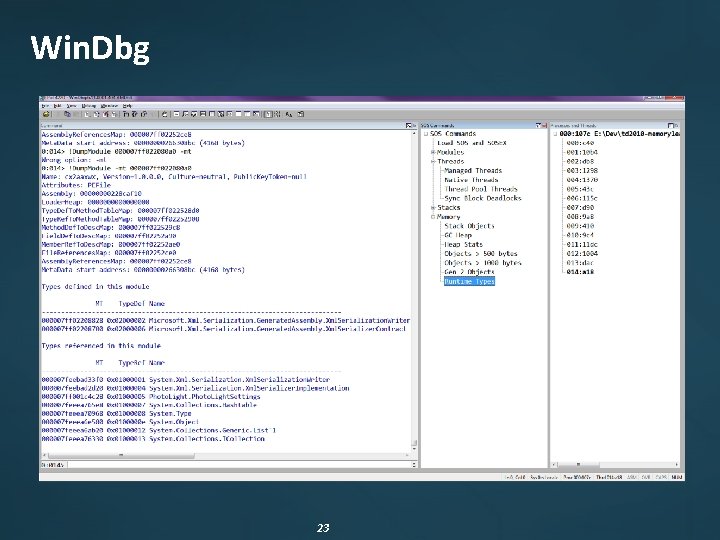
Task: Select Managed Threads in SOS tree
Action: pos(473,170)
